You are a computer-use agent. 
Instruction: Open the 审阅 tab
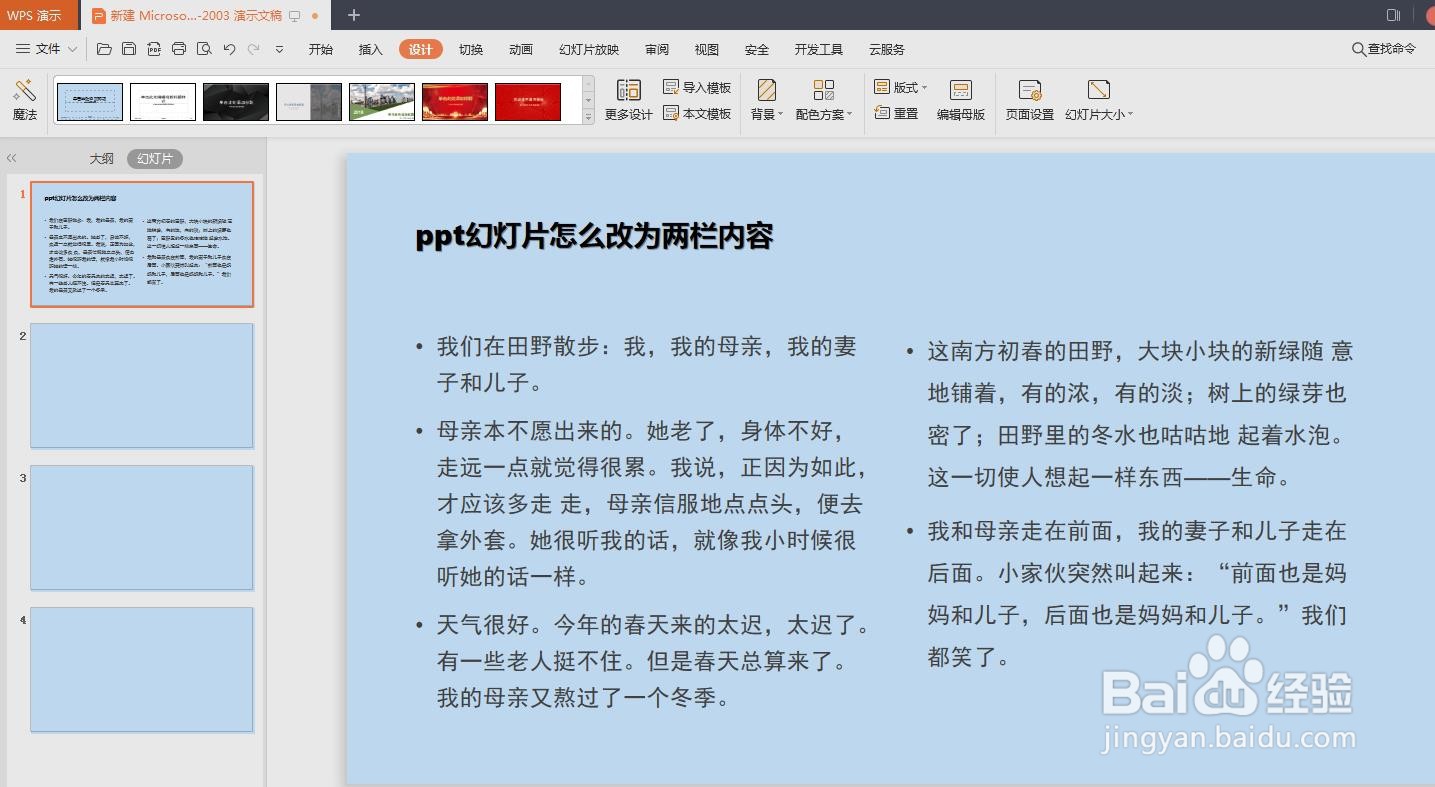(657, 49)
